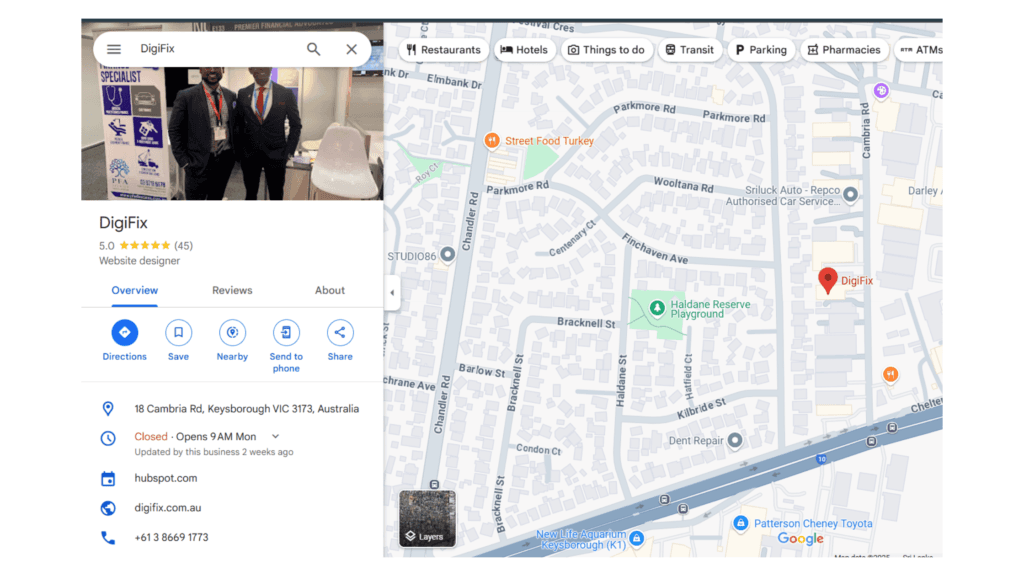Expand opening hours with the chevron
1024x576 pixels.
276,436
